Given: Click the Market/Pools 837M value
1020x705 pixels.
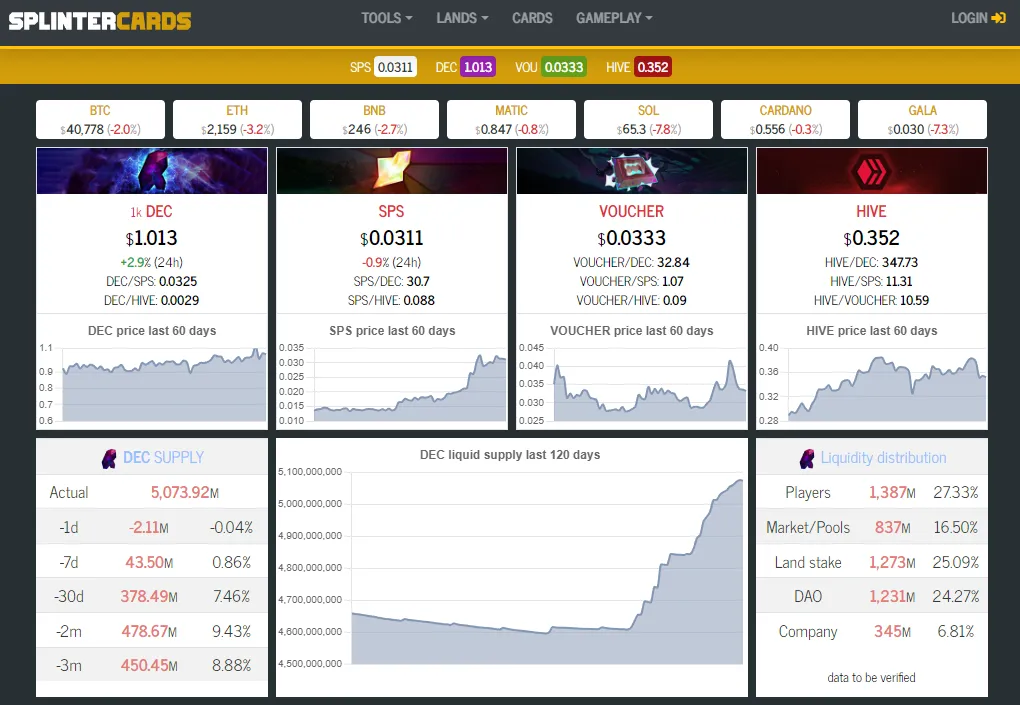Looking at the screenshot, I should tap(892, 527).
